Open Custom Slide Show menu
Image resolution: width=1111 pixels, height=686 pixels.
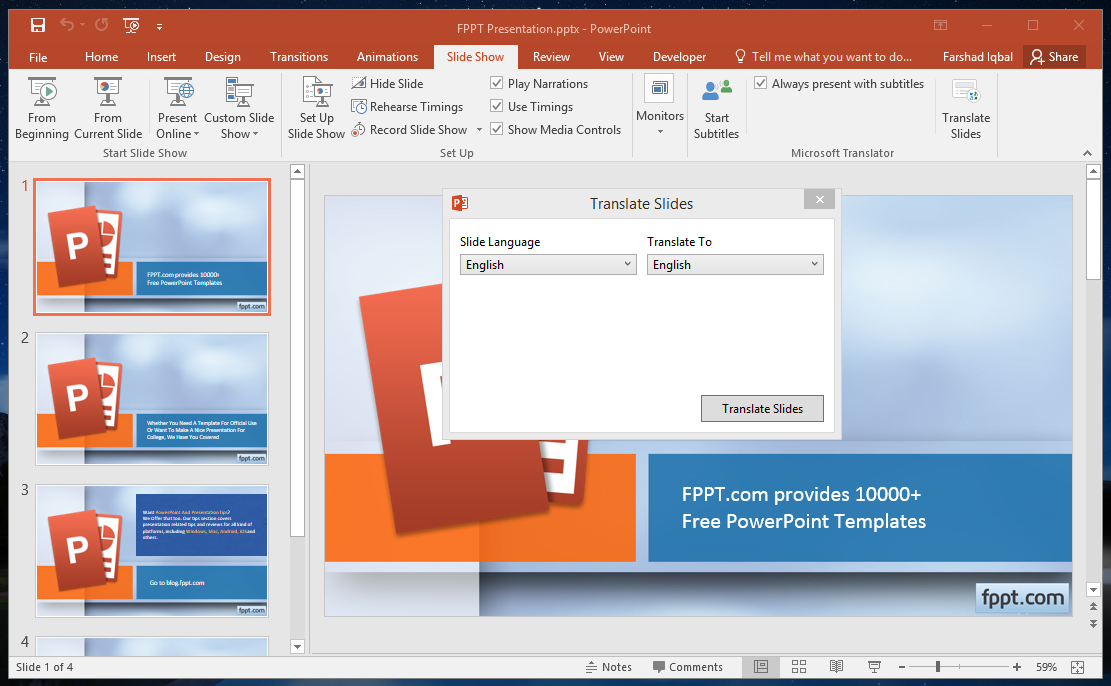pyautogui.click(x=239, y=109)
